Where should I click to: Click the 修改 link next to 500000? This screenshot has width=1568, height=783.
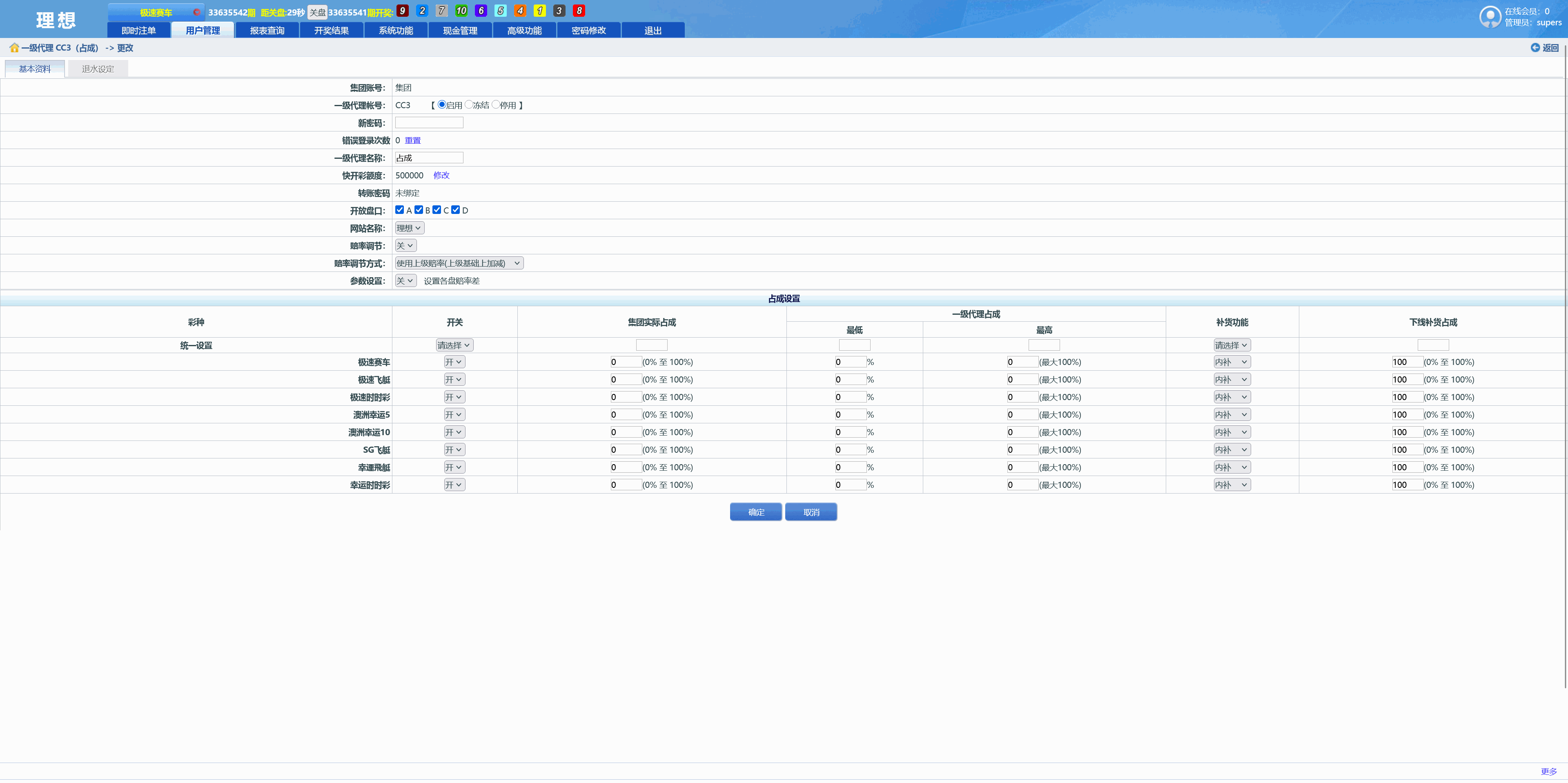pyautogui.click(x=441, y=175)
